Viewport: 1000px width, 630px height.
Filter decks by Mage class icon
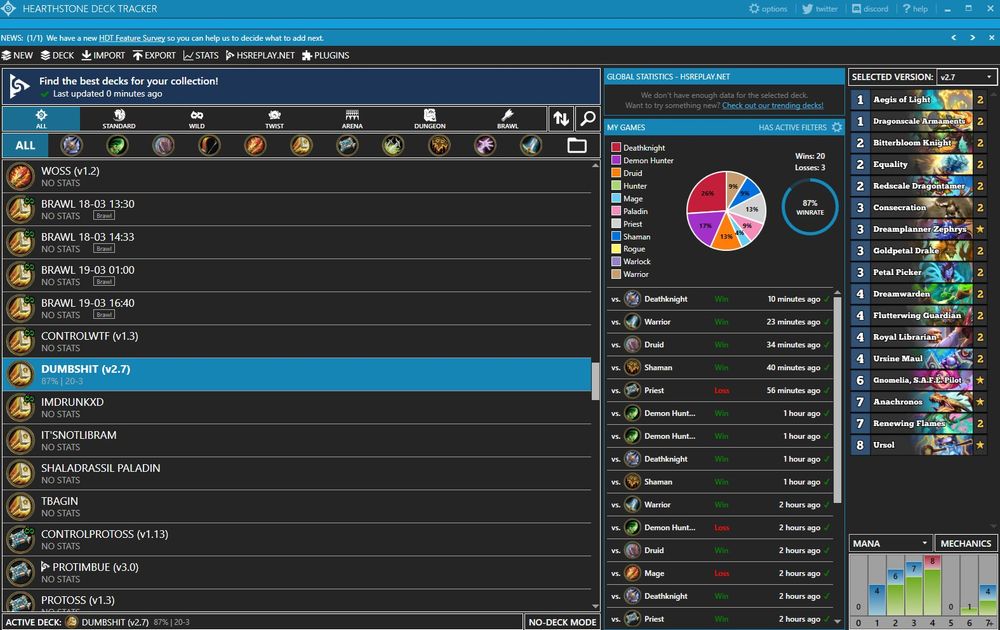[255, 145]
